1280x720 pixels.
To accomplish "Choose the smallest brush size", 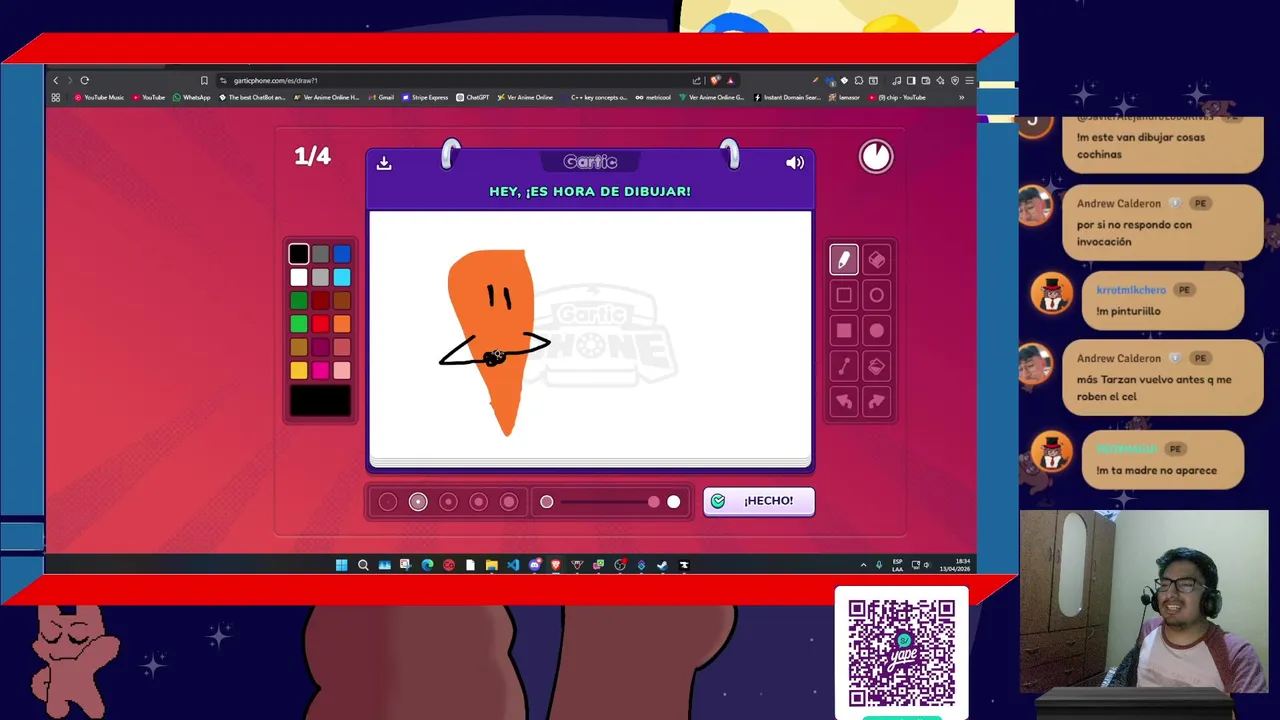I will click(x=388, y=502).
